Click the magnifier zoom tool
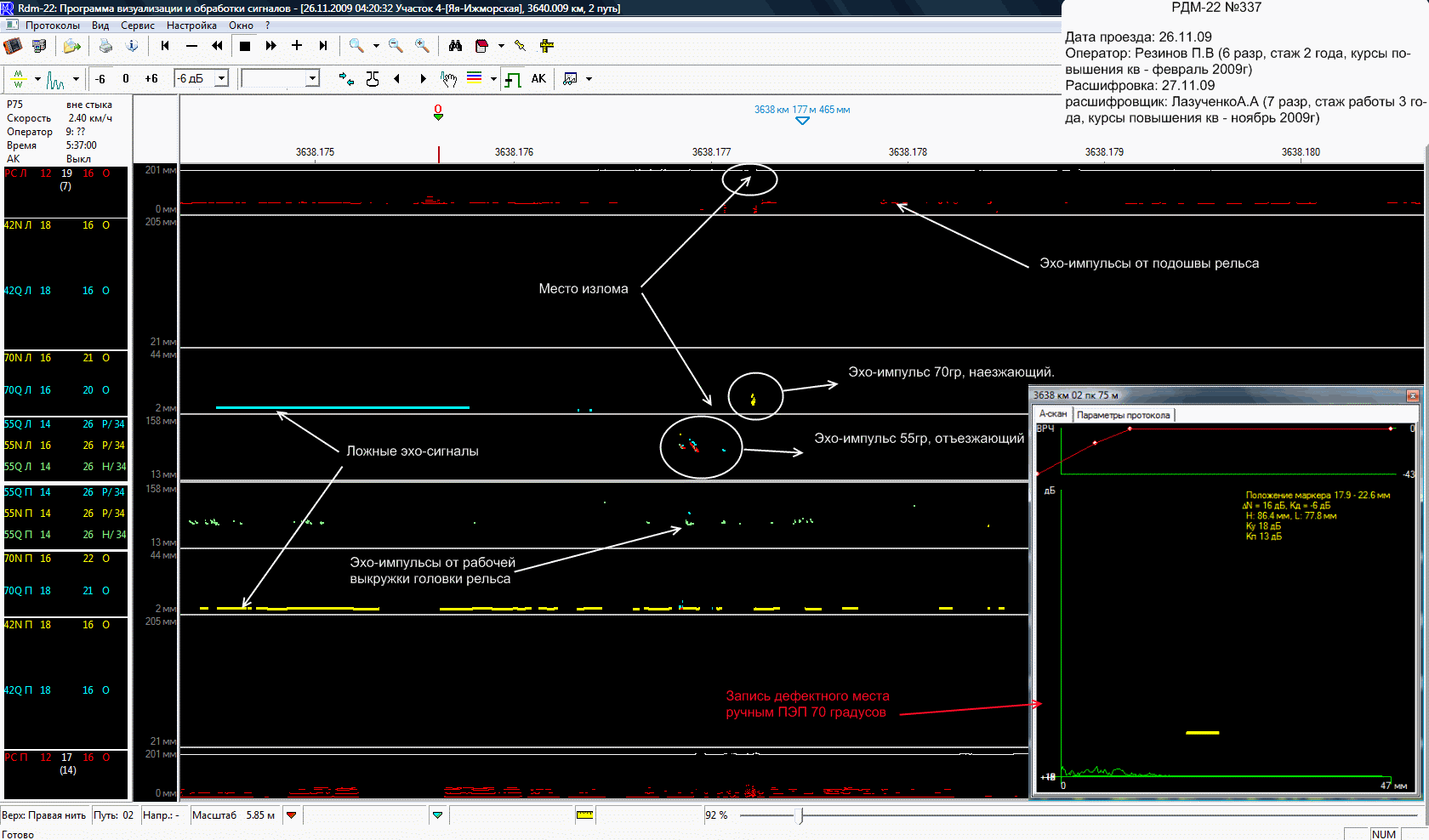This screenshot has height=840, width=1429. click(x=356, y=46)
